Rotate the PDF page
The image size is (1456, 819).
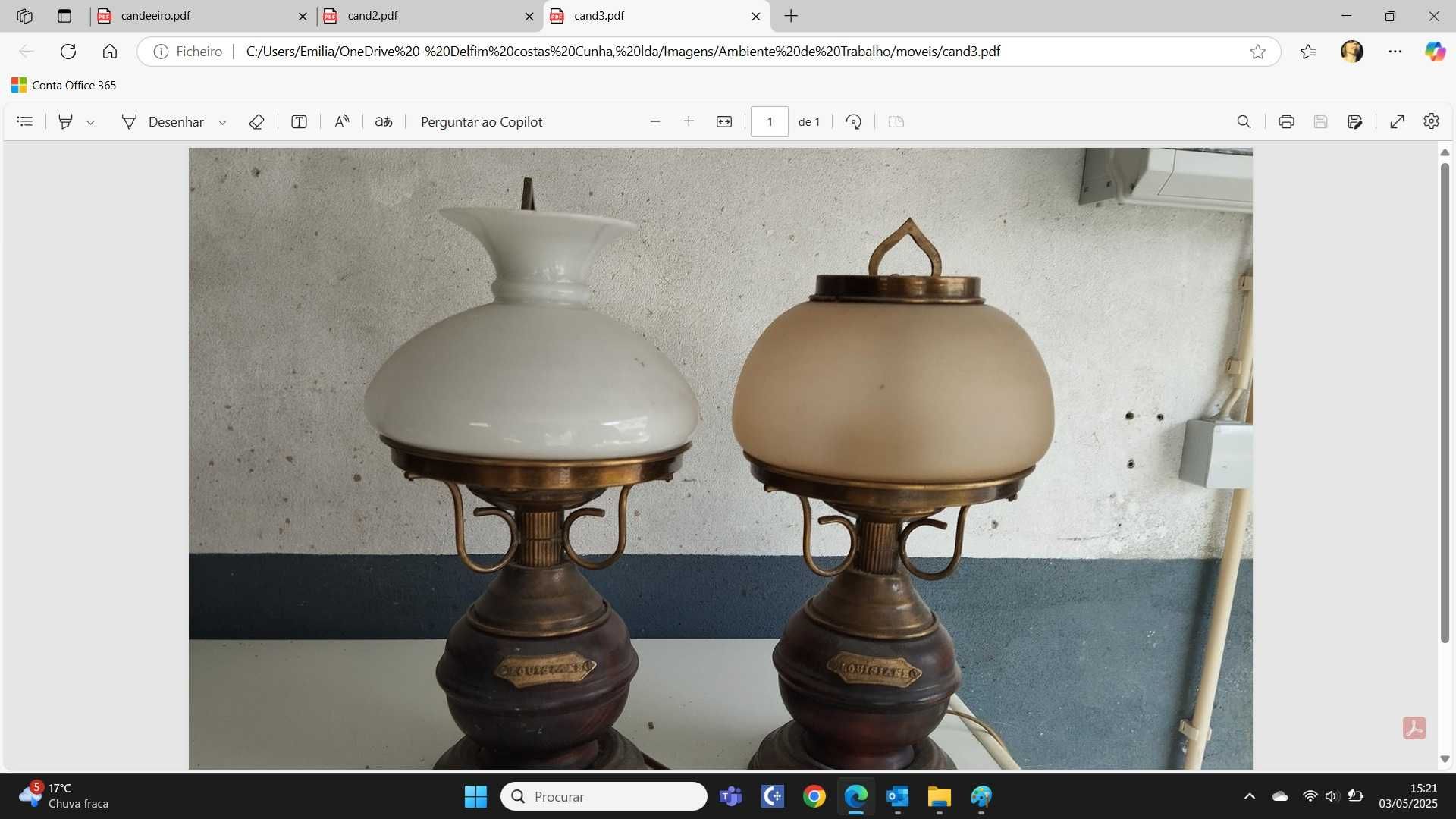coord(854,121)
